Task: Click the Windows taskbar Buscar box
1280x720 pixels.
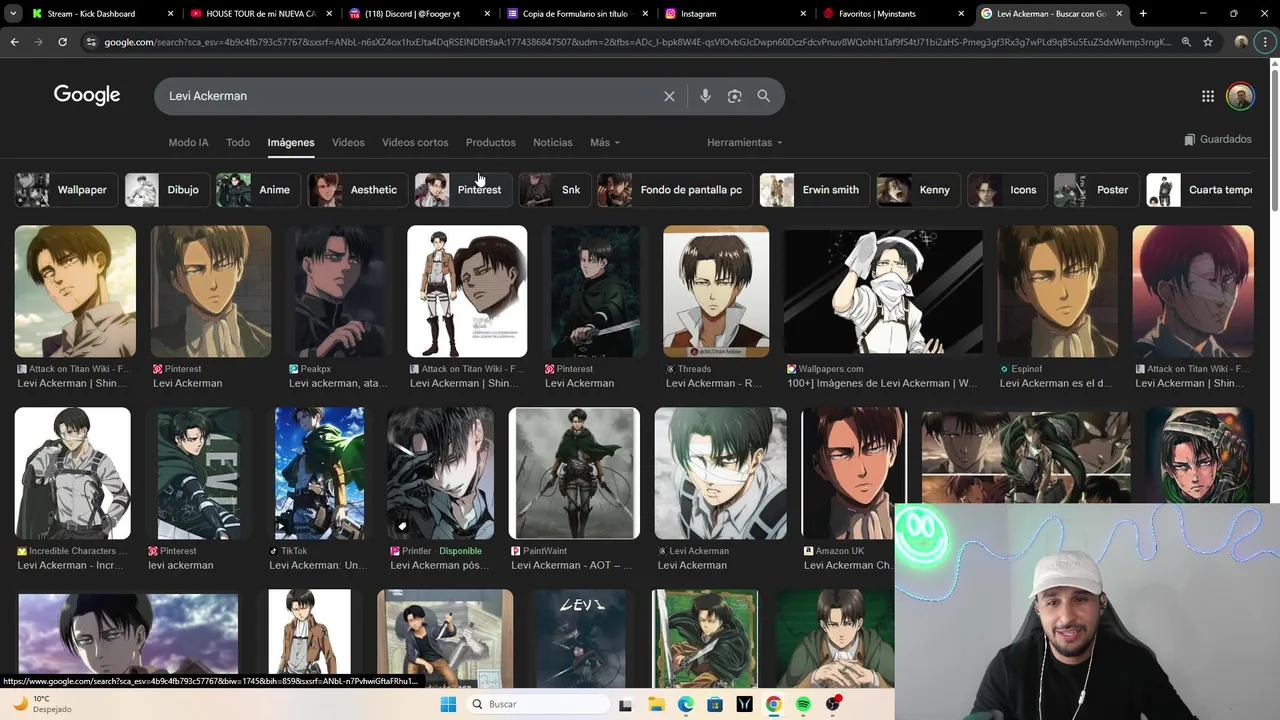Action: point(538,704)
